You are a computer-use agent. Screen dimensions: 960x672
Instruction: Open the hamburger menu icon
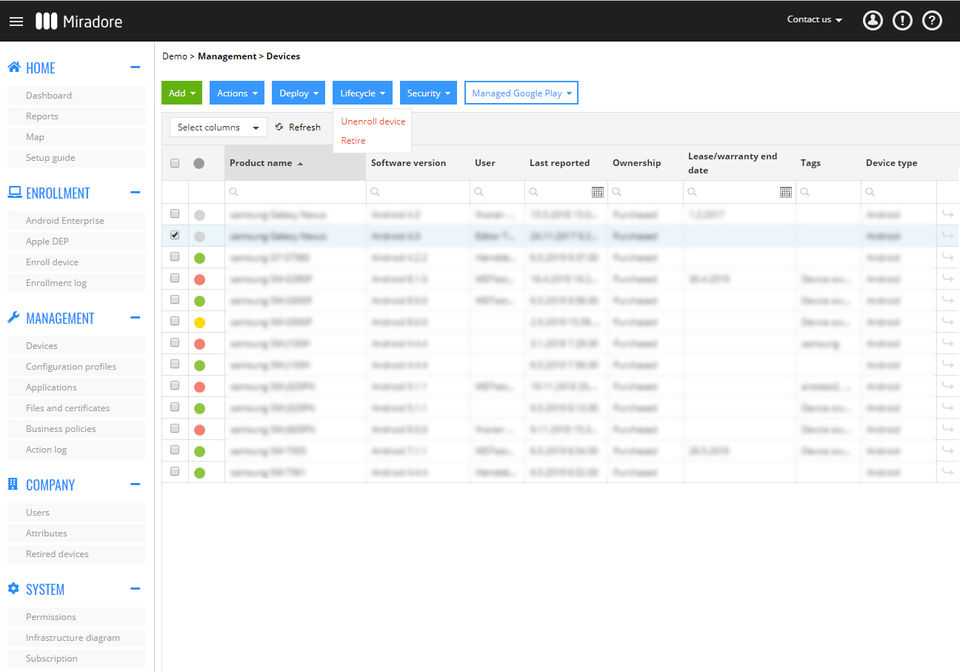[17, 21]
